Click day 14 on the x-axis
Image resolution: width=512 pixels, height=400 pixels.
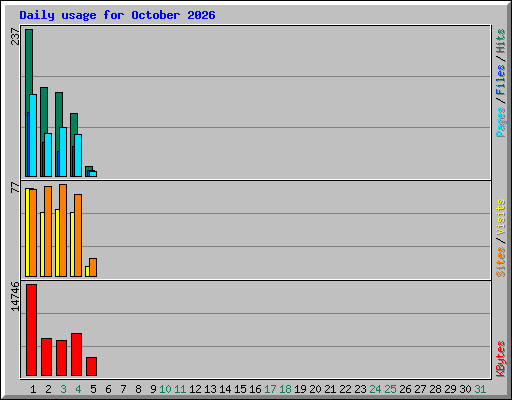(225, 389)
